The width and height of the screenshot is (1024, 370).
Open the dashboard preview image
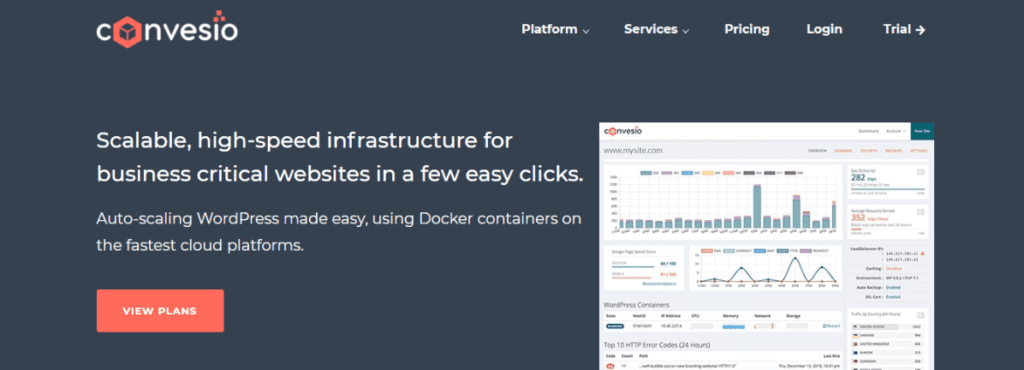point(767,246)
